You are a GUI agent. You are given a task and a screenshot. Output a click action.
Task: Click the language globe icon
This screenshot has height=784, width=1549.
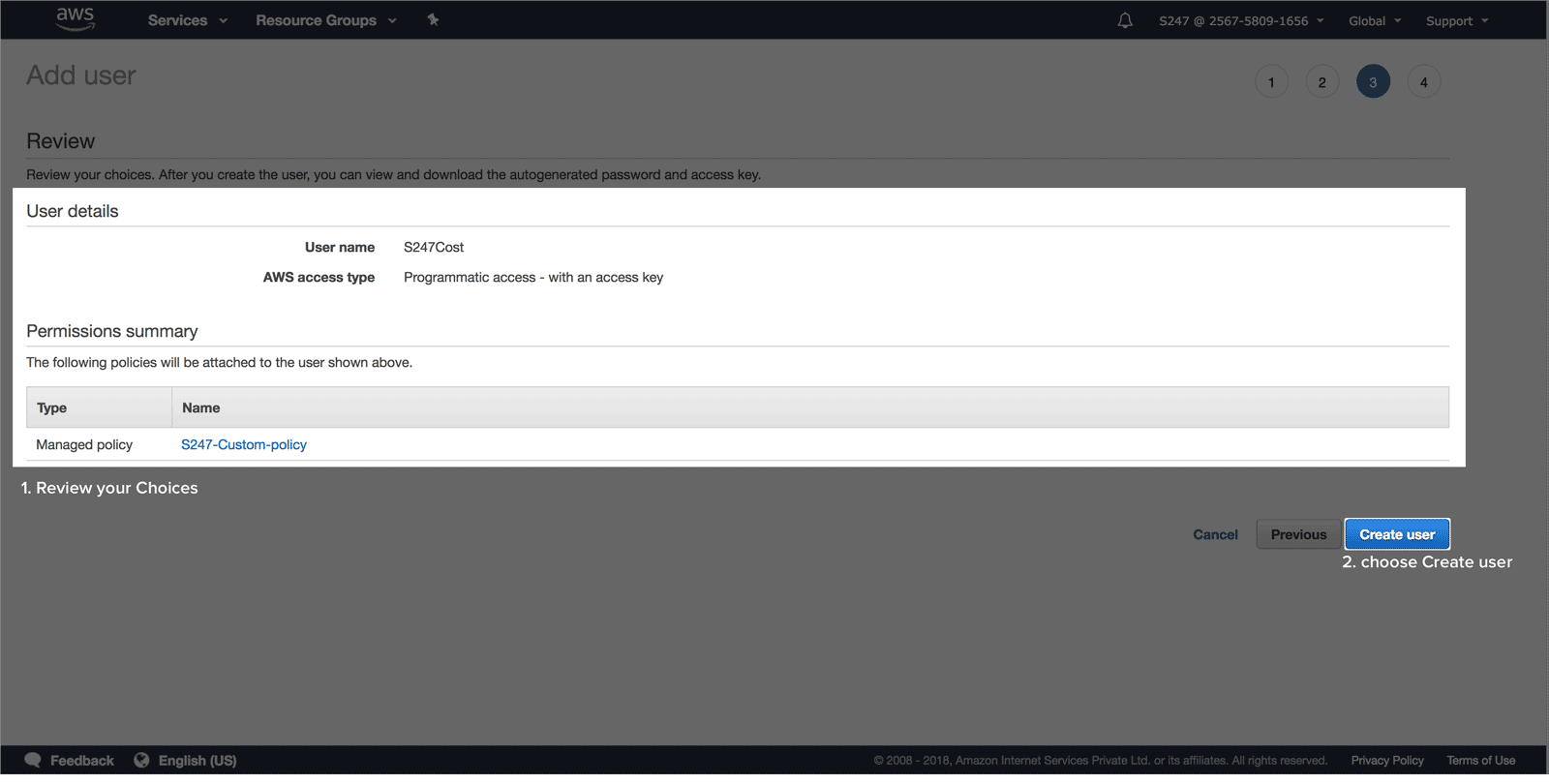click(141, 760)
